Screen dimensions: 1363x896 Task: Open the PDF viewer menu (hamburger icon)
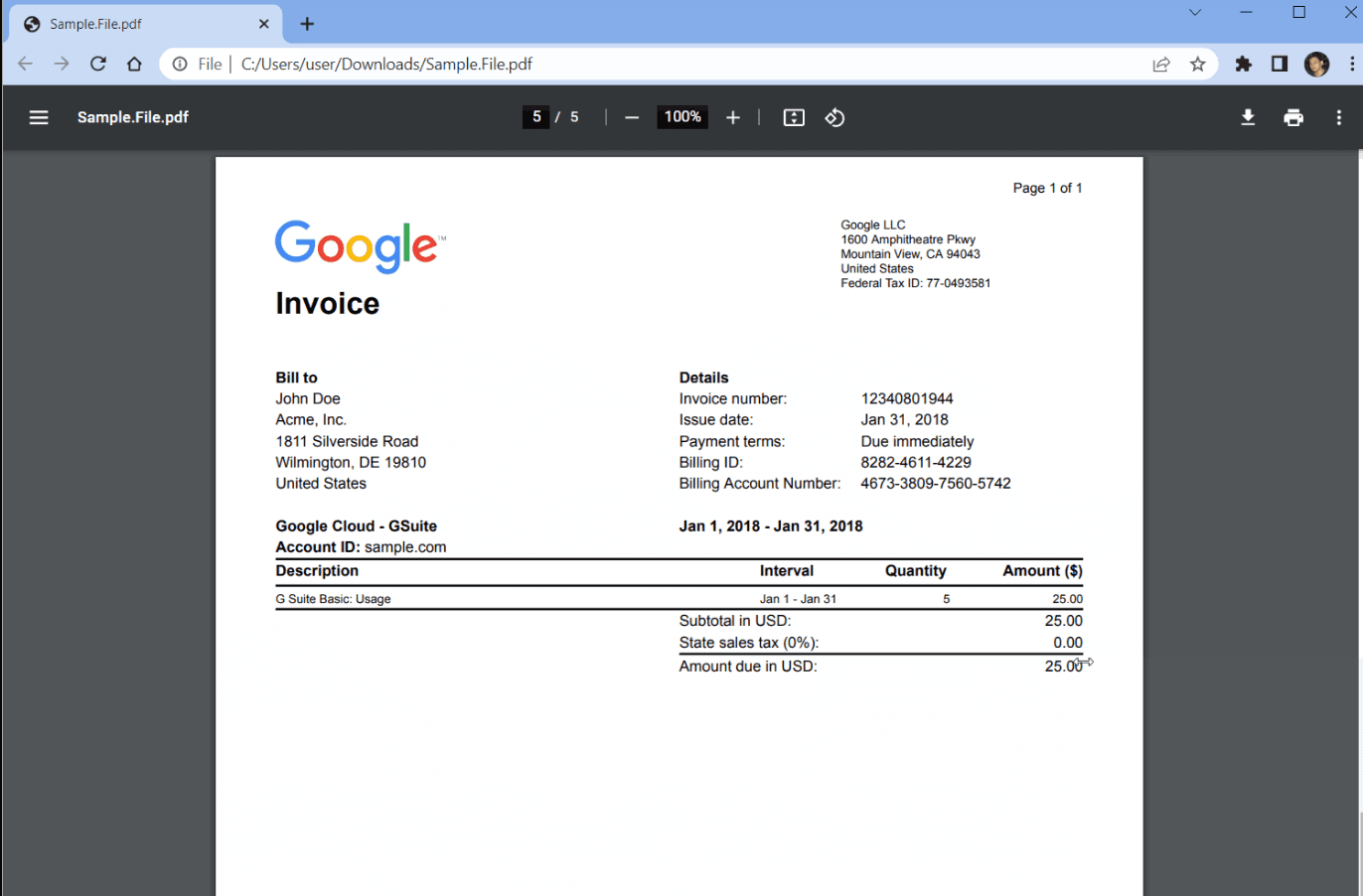(x=38, y=116)
